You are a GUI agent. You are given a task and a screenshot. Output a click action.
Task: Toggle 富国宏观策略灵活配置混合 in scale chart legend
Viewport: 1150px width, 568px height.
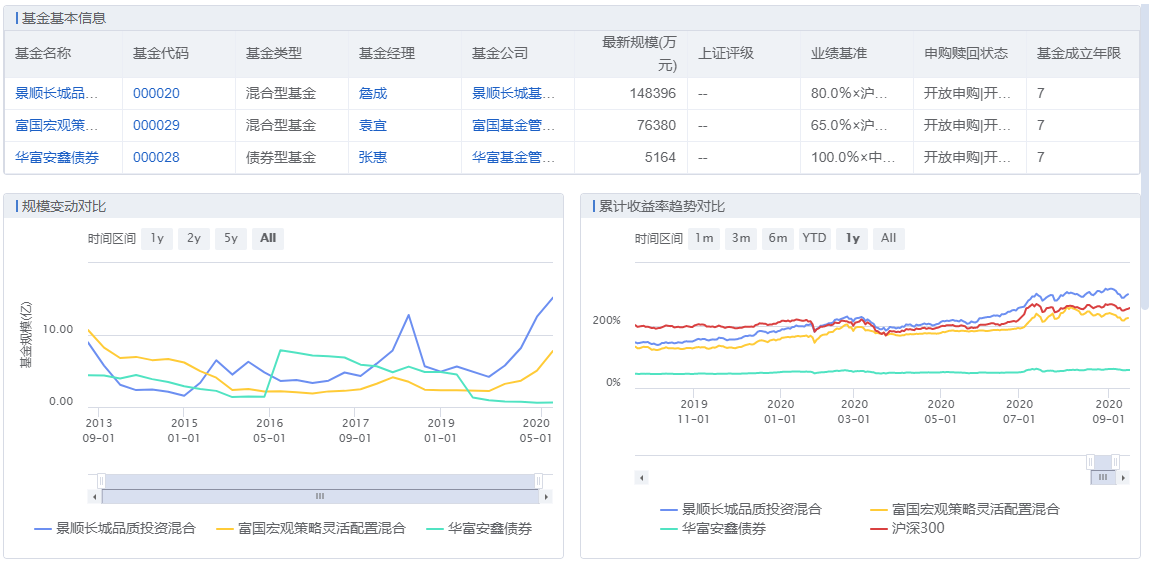[310, 528]
